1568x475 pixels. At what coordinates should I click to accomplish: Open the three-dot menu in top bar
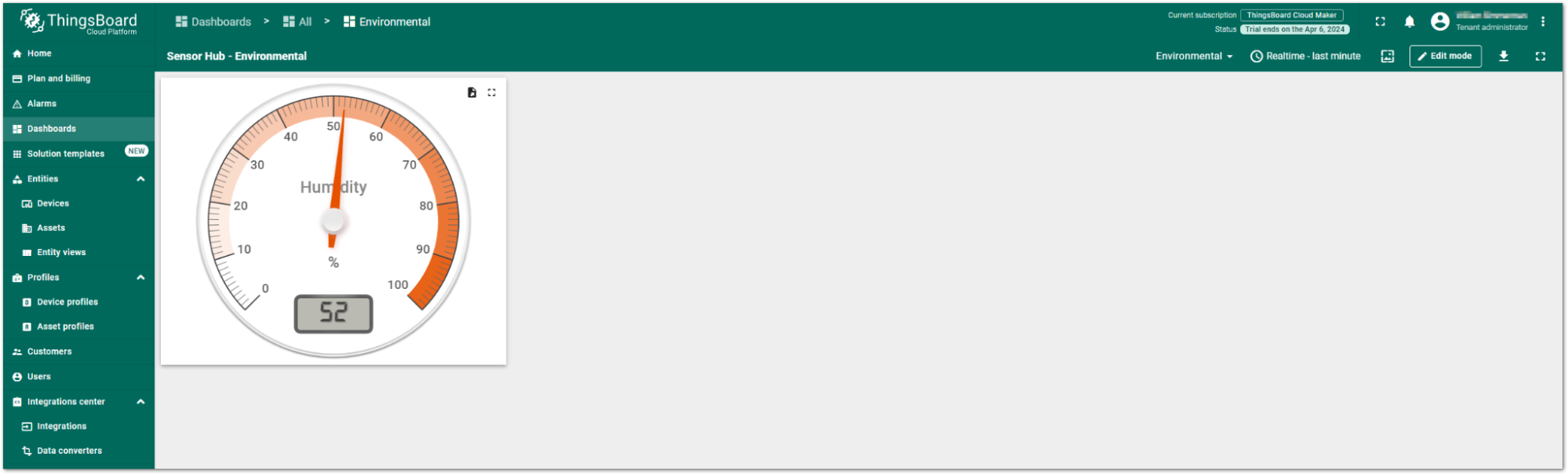tap(1542, 22)
